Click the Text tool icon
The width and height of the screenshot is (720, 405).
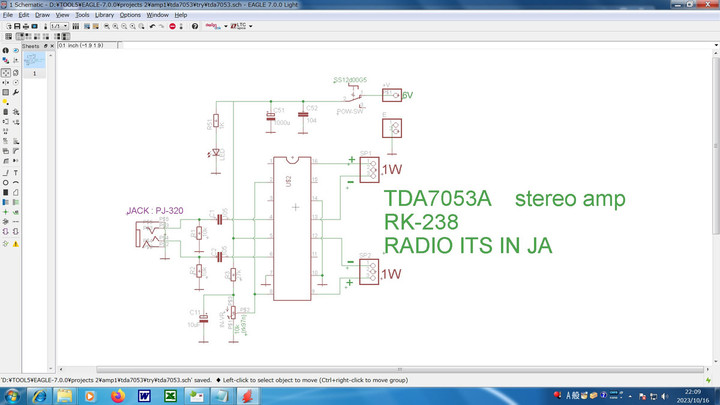coord(17,171)
